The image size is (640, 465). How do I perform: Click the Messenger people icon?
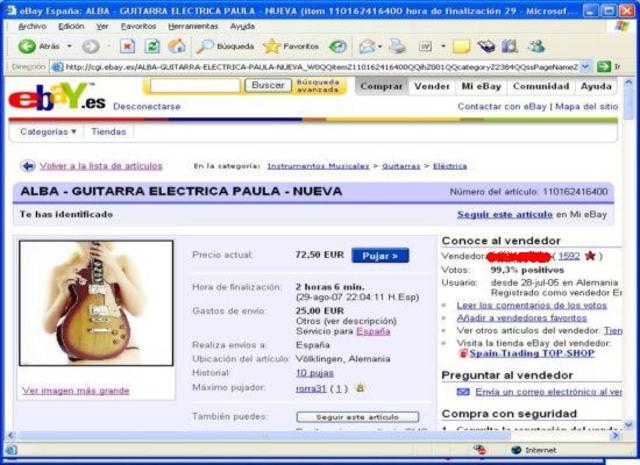click(536, 47)
